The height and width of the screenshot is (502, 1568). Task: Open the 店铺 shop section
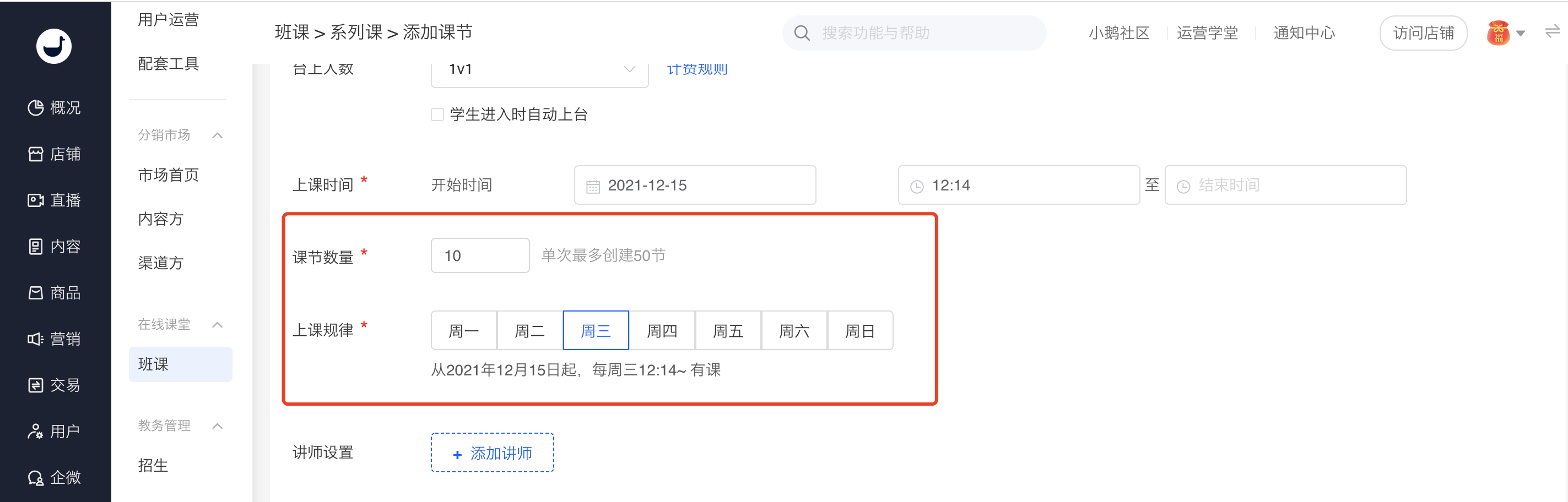coord(54,154)
